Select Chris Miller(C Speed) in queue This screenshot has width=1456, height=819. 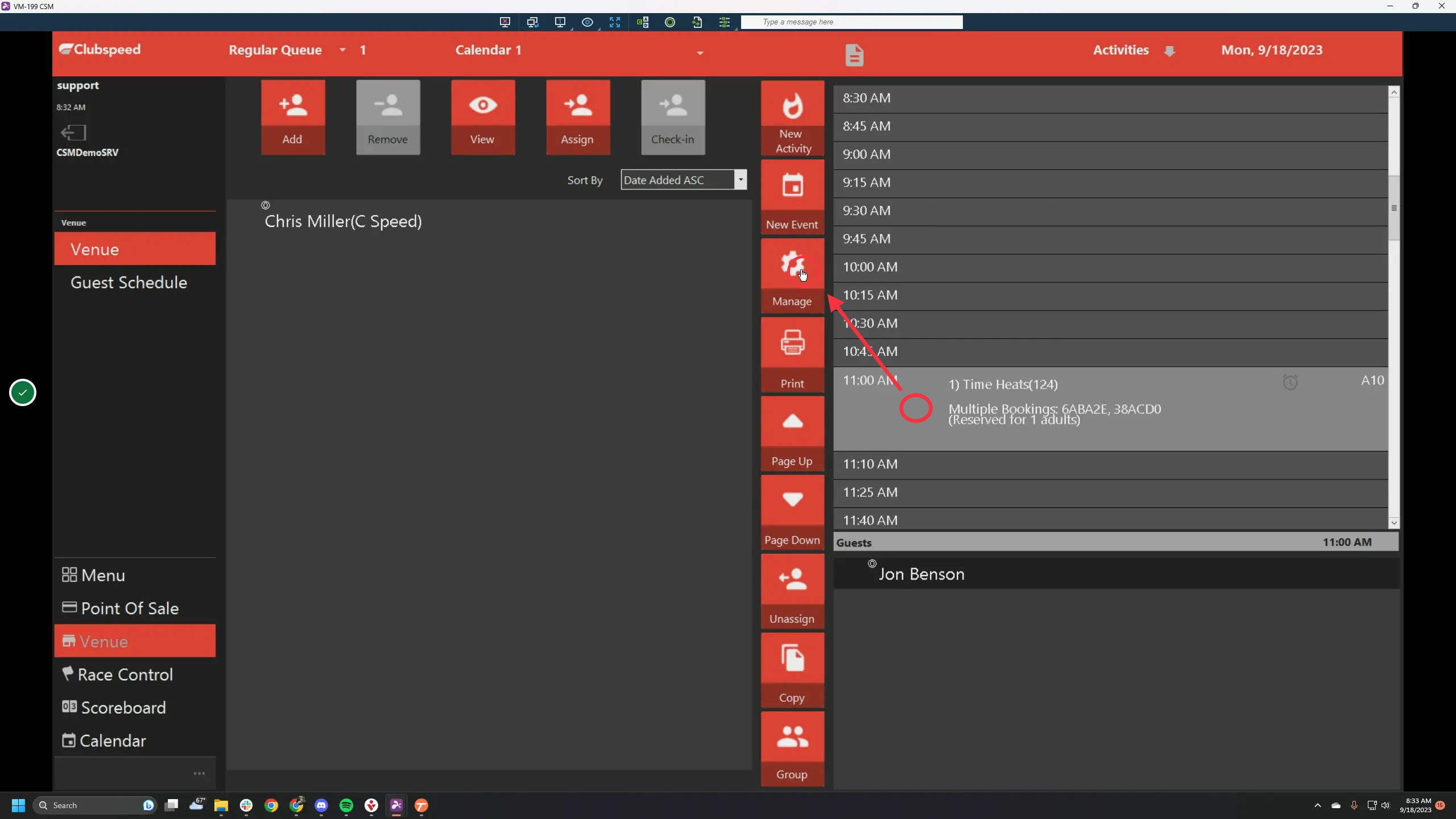pyautogui.click(x=343, y=221)
